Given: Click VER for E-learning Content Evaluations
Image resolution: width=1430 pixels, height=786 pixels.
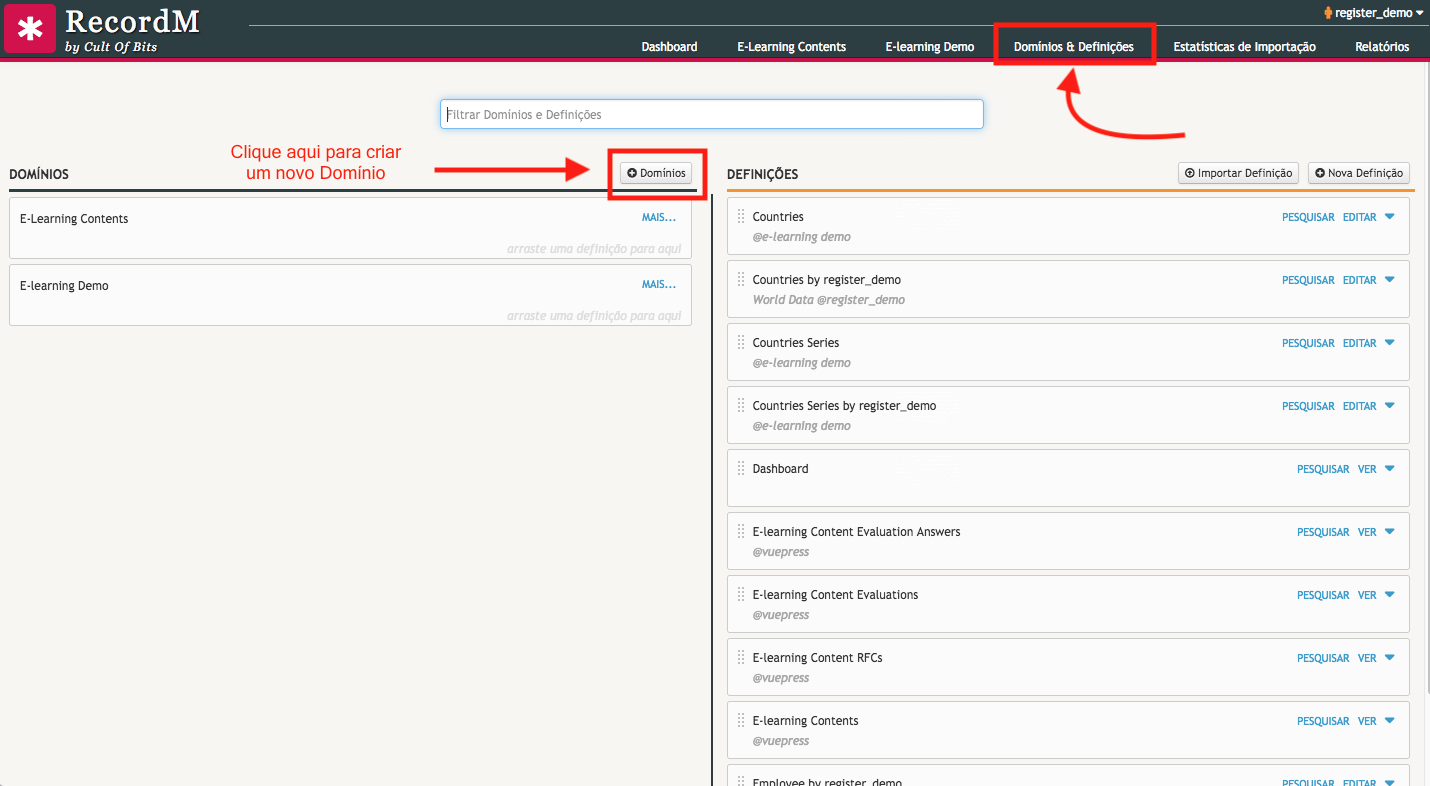Looking at the screenshot, I should pyautogui.click(x=1367, y=595).
